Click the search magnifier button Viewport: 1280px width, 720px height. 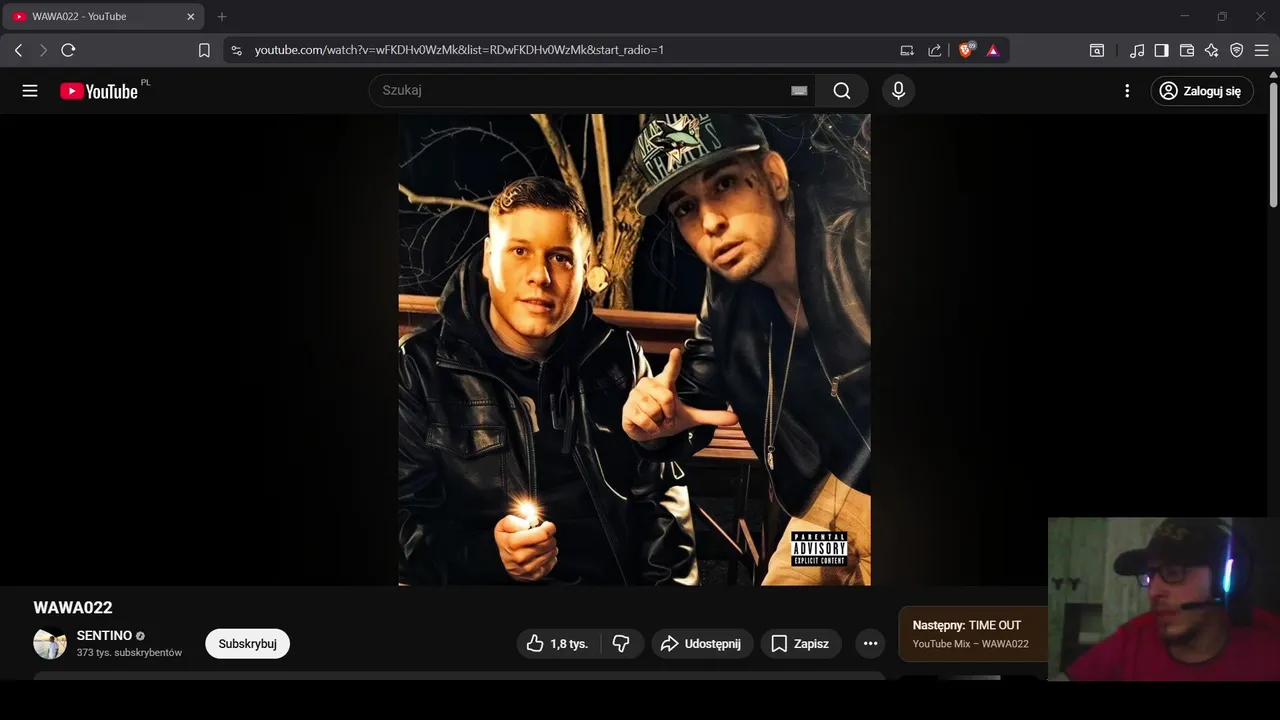click(842, 91)
